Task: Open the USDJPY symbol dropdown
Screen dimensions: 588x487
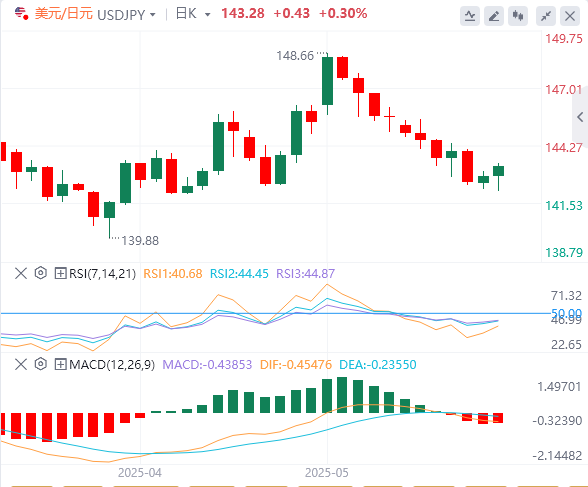Action: [153, 15]
